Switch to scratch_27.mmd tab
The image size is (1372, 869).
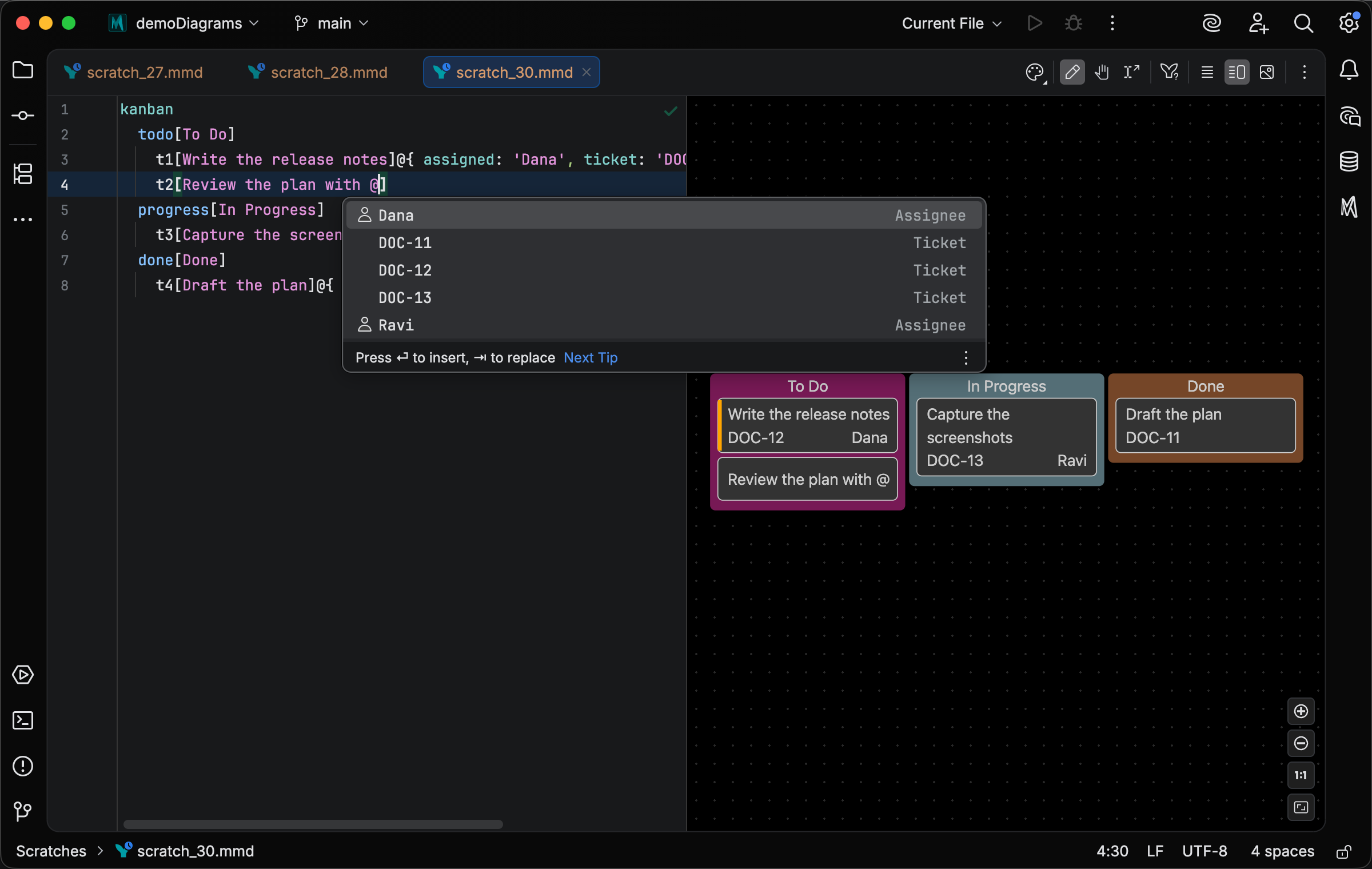134,73
